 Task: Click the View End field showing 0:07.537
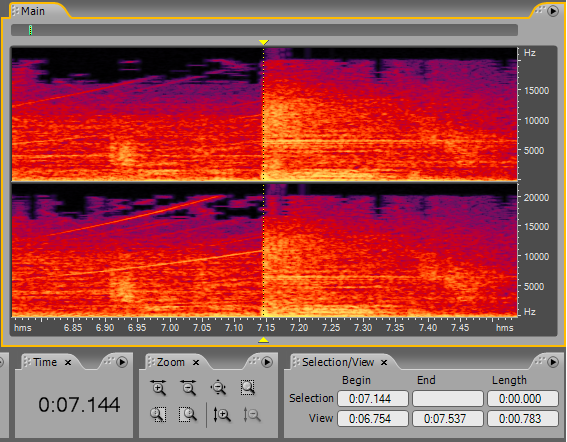coord(448,419)
